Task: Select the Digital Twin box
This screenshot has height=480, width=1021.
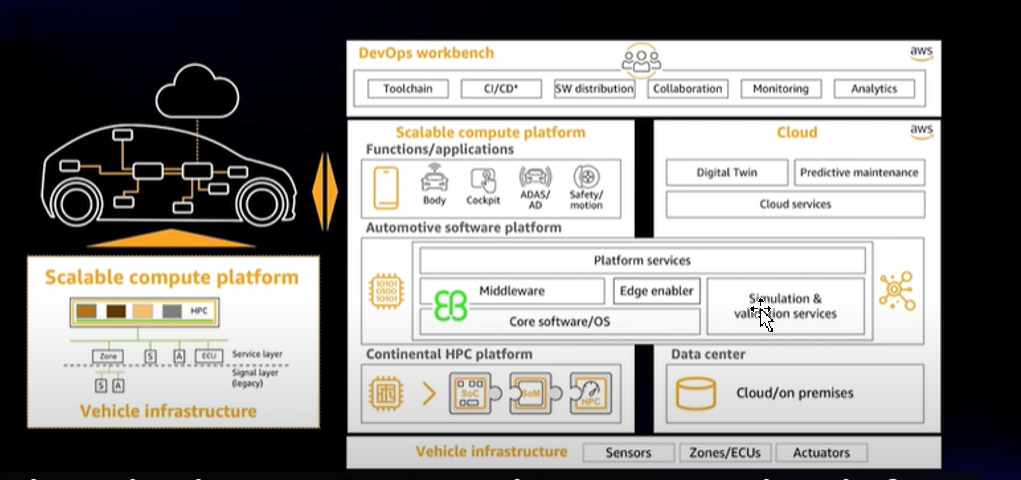Action: tap(727, 172)
